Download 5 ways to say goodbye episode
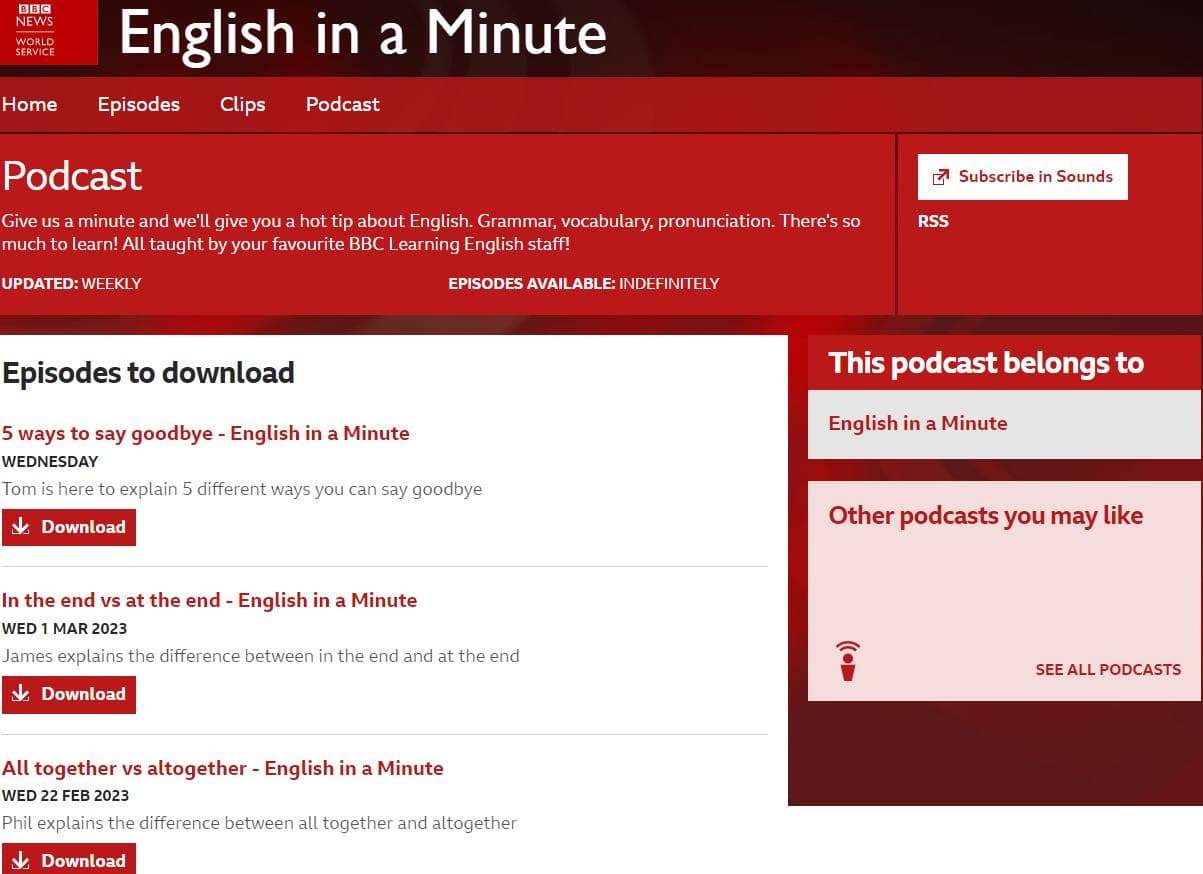The image size is (1203, 874). tap(69, 527)
